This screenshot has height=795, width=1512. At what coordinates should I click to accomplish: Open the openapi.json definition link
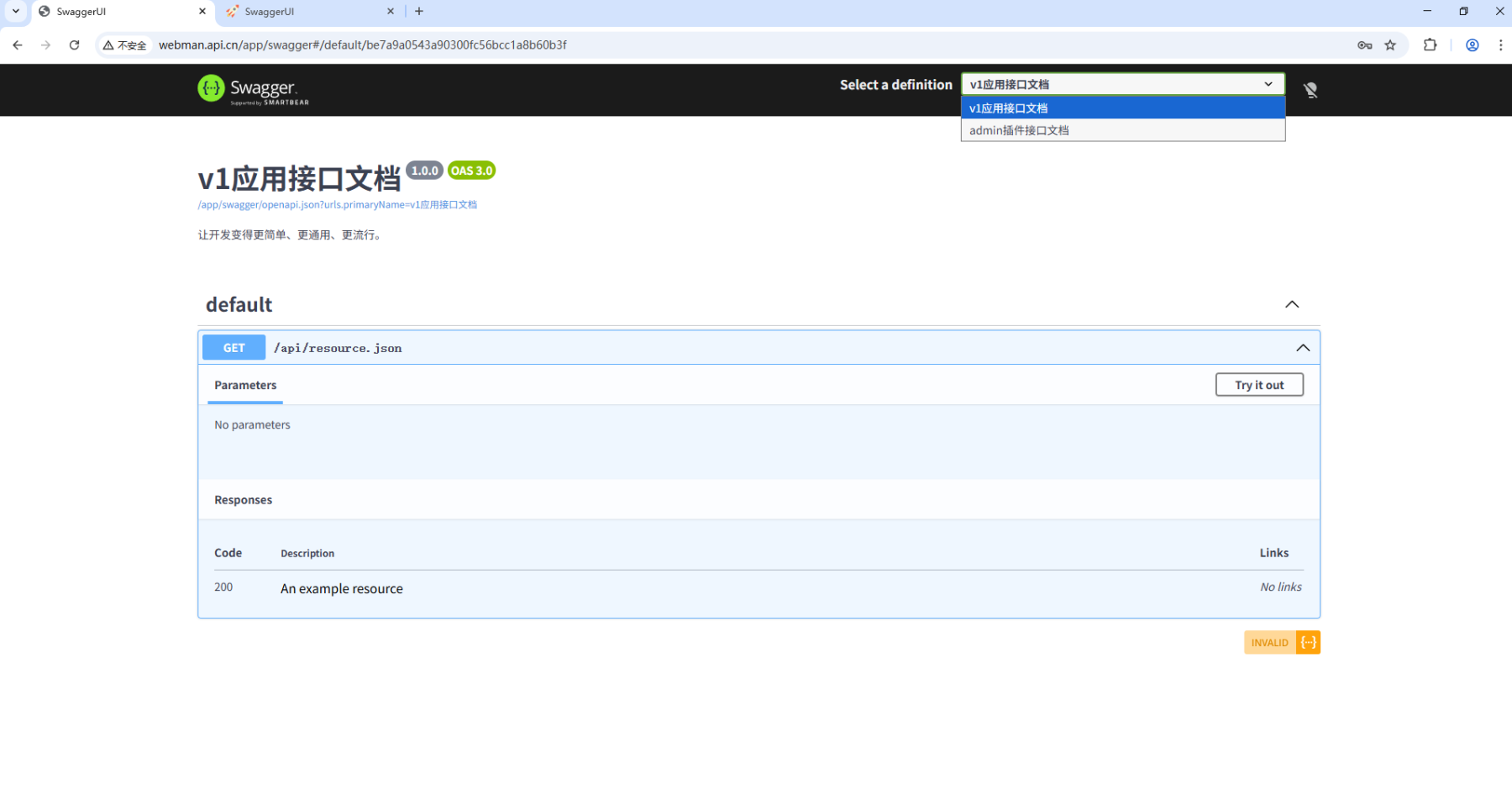(x=337, y=205)
